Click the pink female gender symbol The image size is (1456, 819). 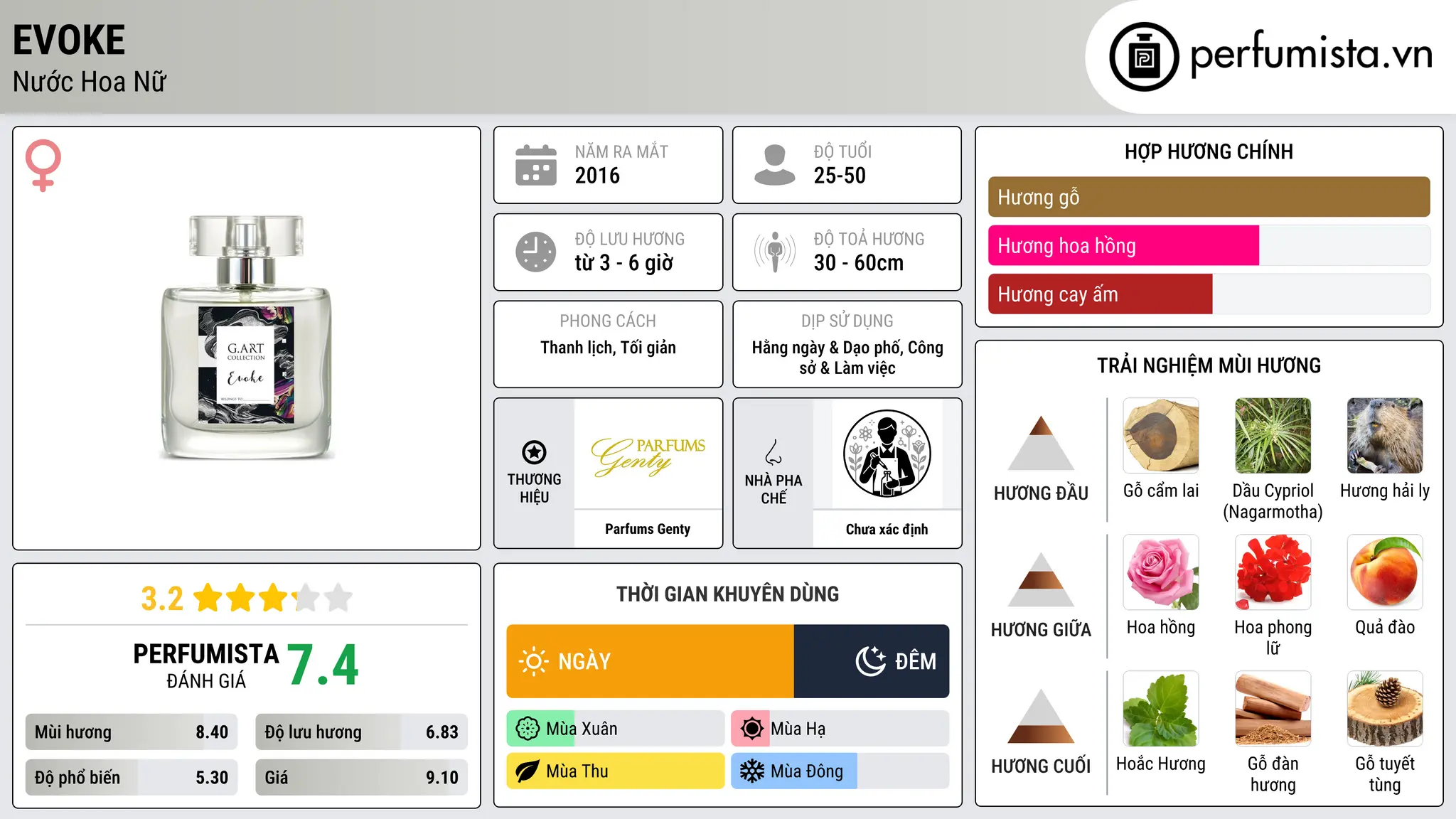tap(43, 165)
